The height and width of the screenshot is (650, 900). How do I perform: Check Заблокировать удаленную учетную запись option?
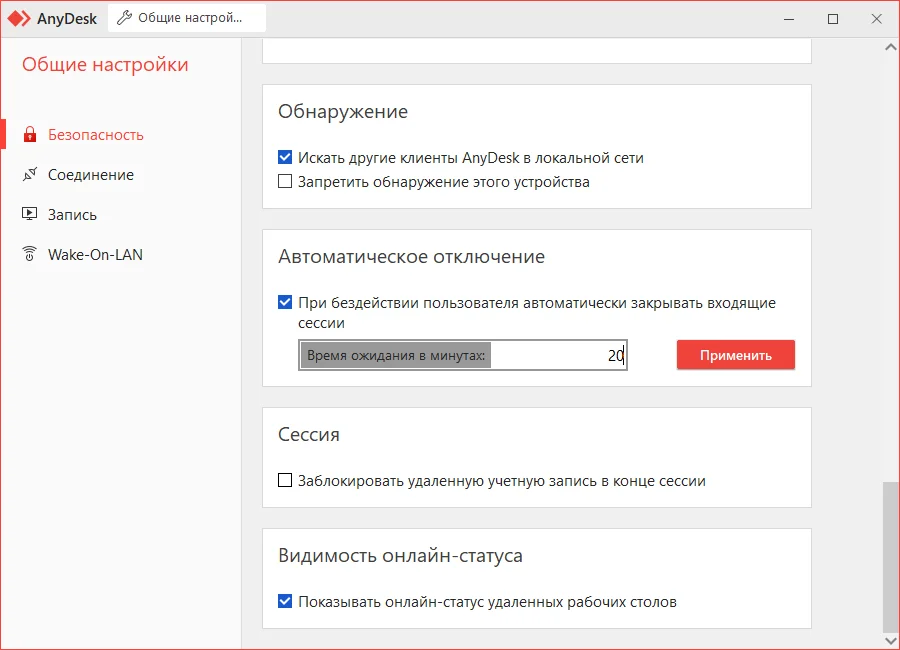click(x=285, y=481)
